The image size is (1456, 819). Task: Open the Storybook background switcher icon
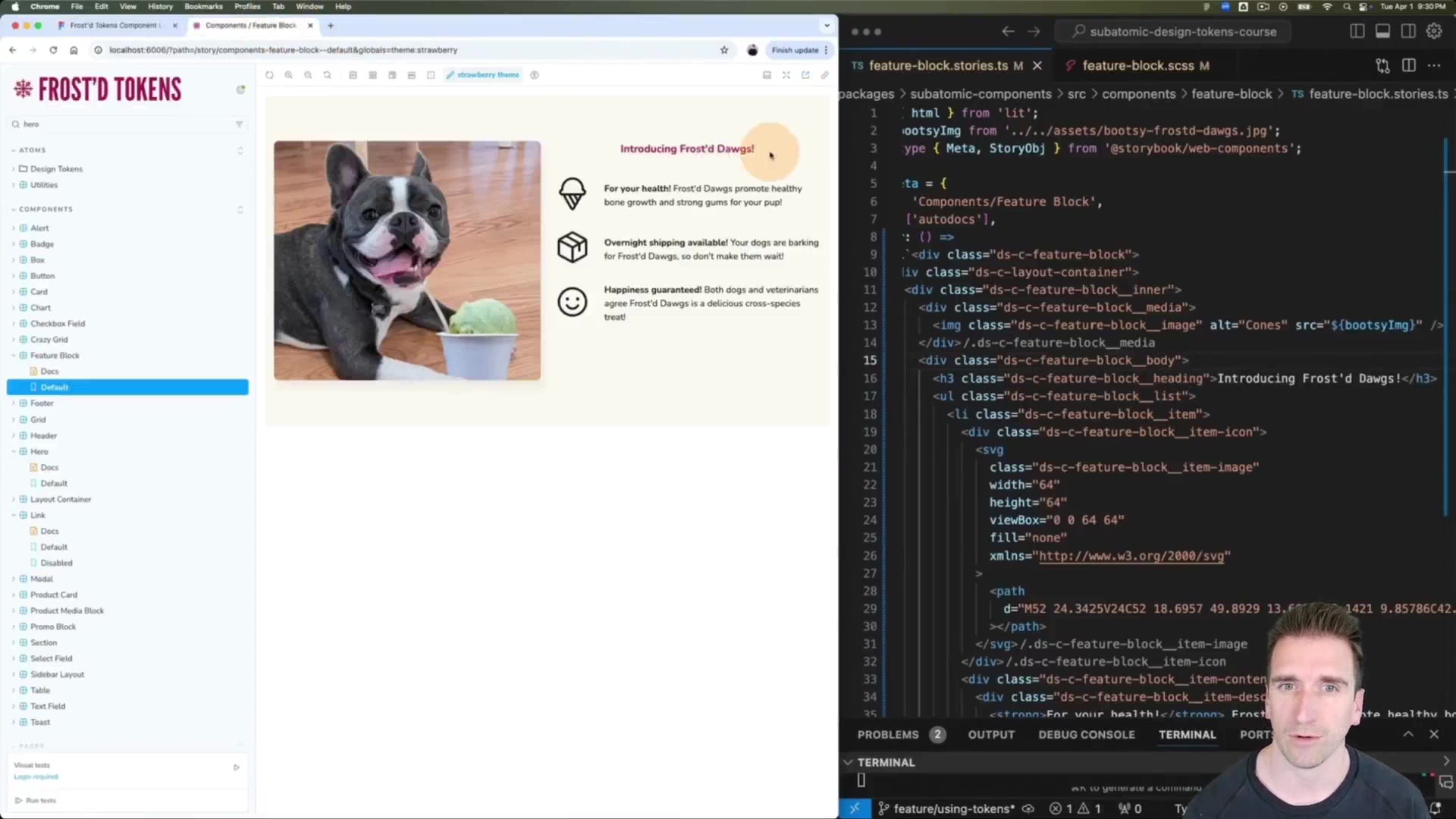pos(353,75)
